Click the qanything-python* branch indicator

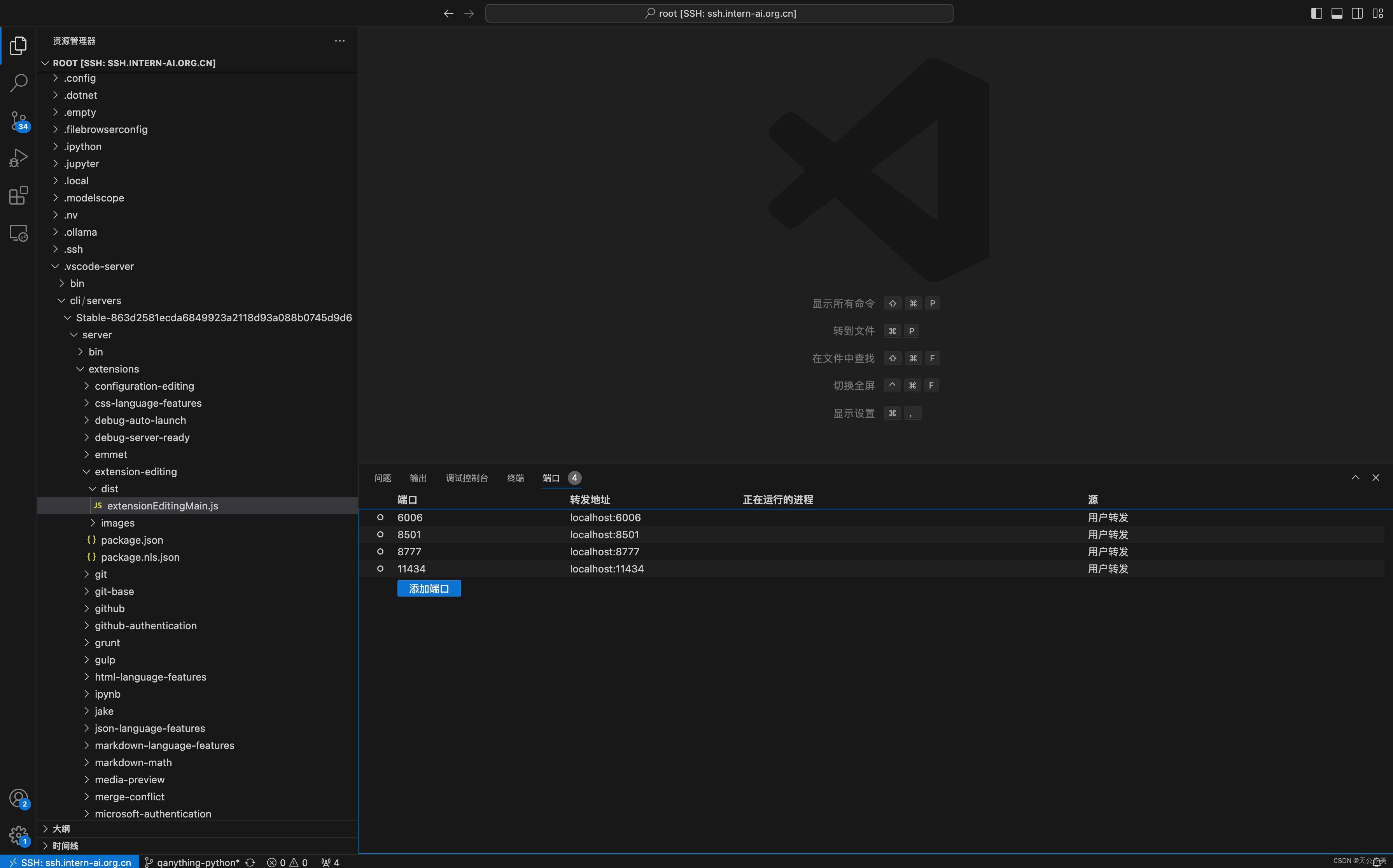pos(192,862)
